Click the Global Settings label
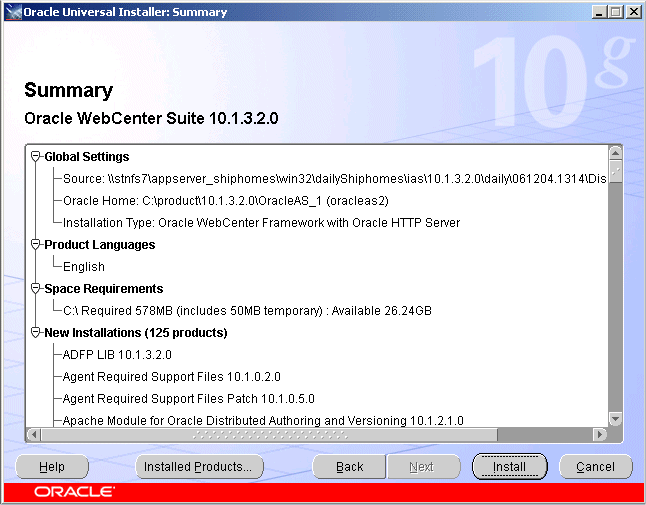This screenshot has width=646, height=505. [87, 157]
